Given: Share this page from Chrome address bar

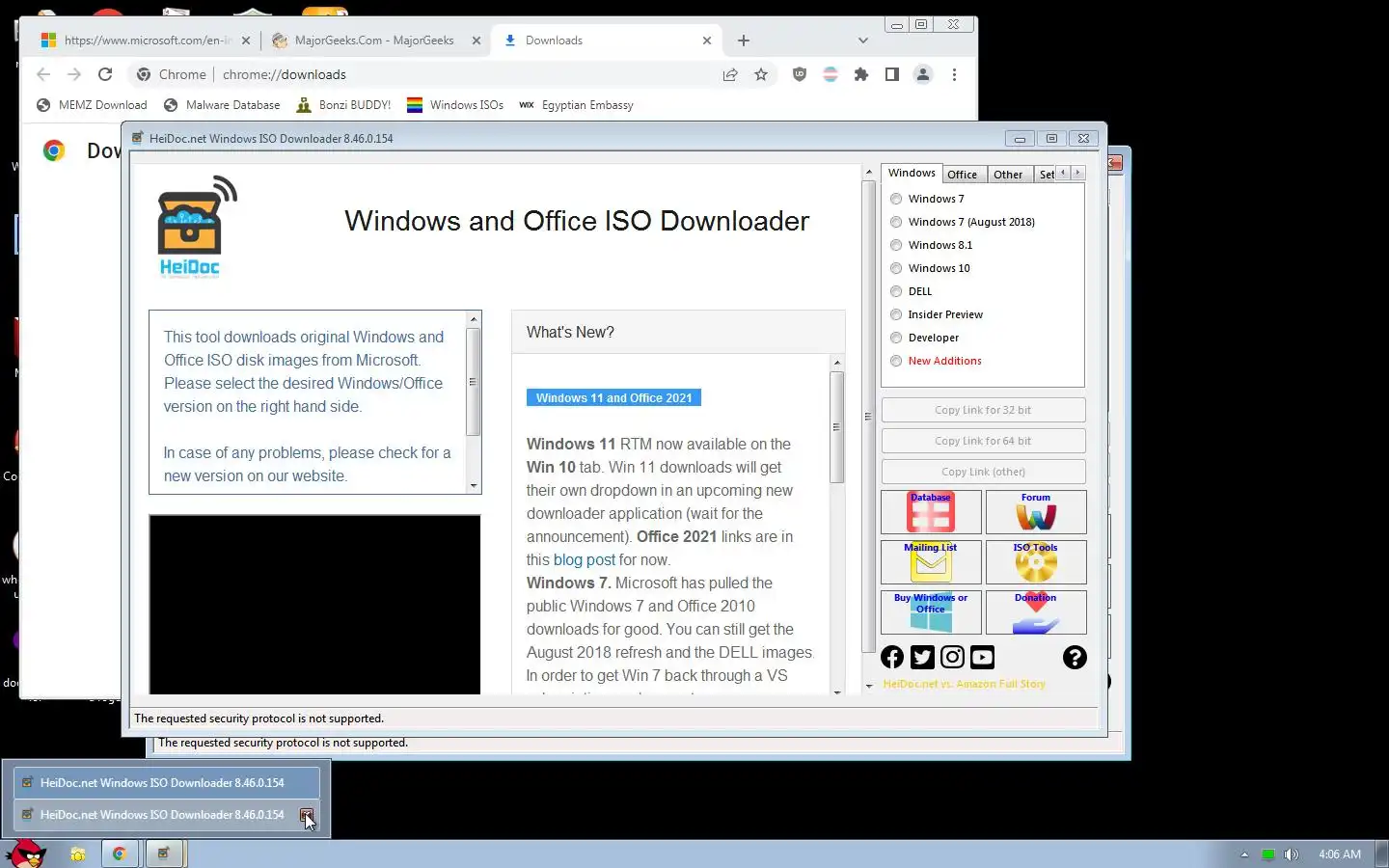Looking at the screenshot, I should [730, 74].
